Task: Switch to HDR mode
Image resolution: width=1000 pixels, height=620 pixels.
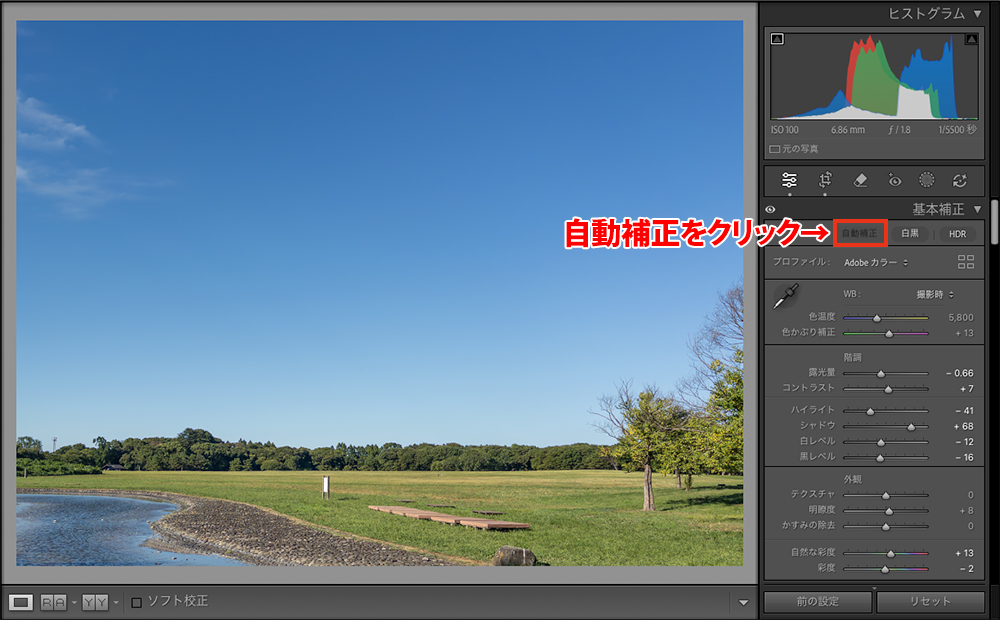Action: pyautogui.click(x=957, y=233)
